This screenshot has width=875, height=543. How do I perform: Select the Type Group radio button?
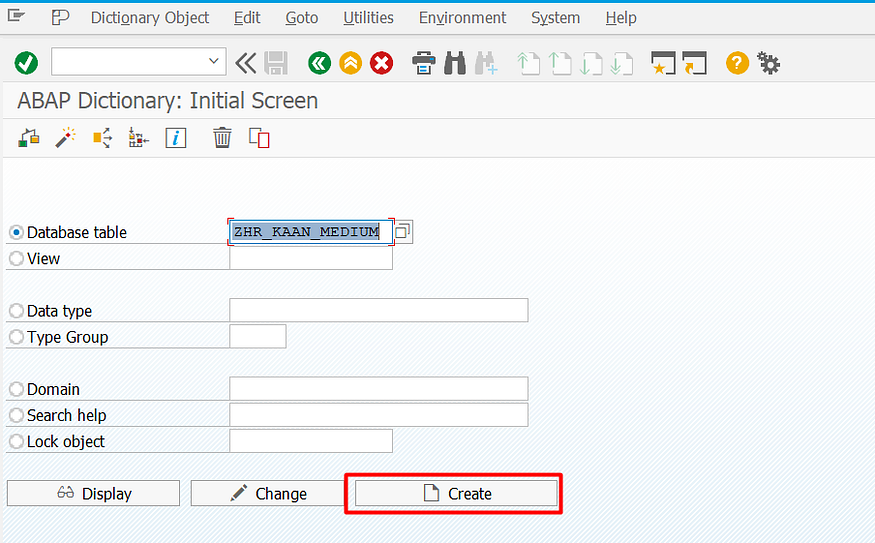coord(16,337)
